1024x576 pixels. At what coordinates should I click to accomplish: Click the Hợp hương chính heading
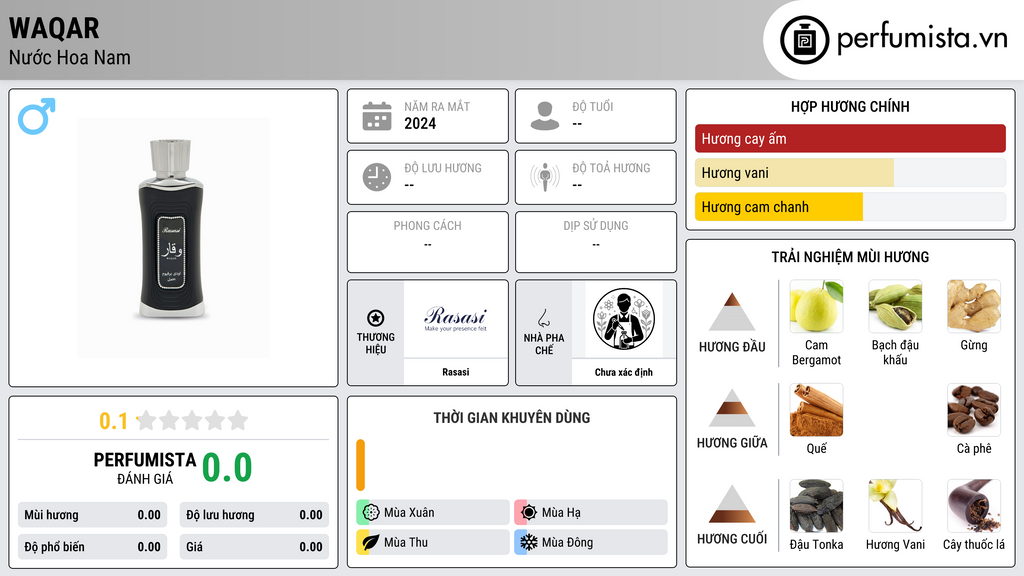click(850, 106)
